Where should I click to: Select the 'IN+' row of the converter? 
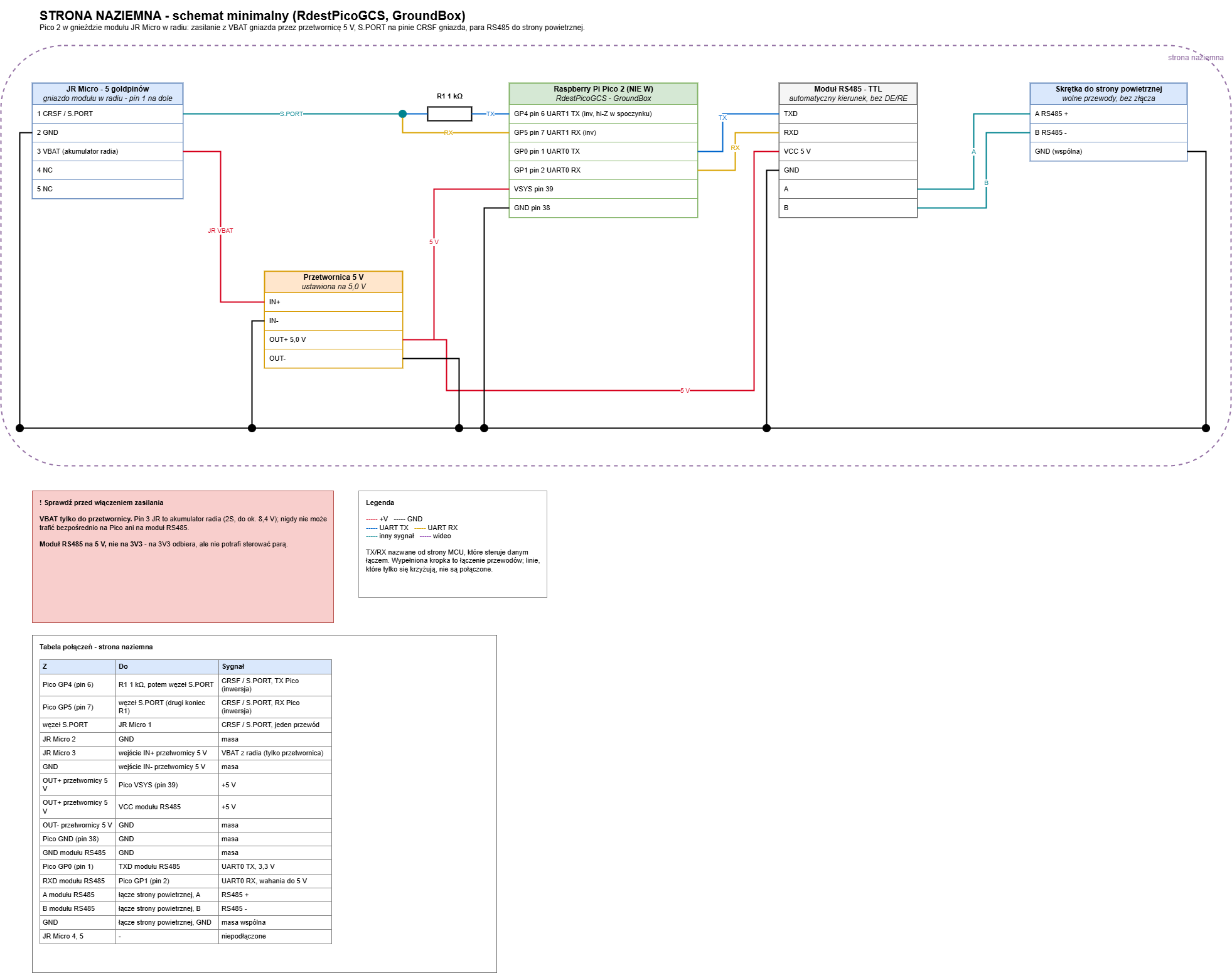tap(333, 302)
